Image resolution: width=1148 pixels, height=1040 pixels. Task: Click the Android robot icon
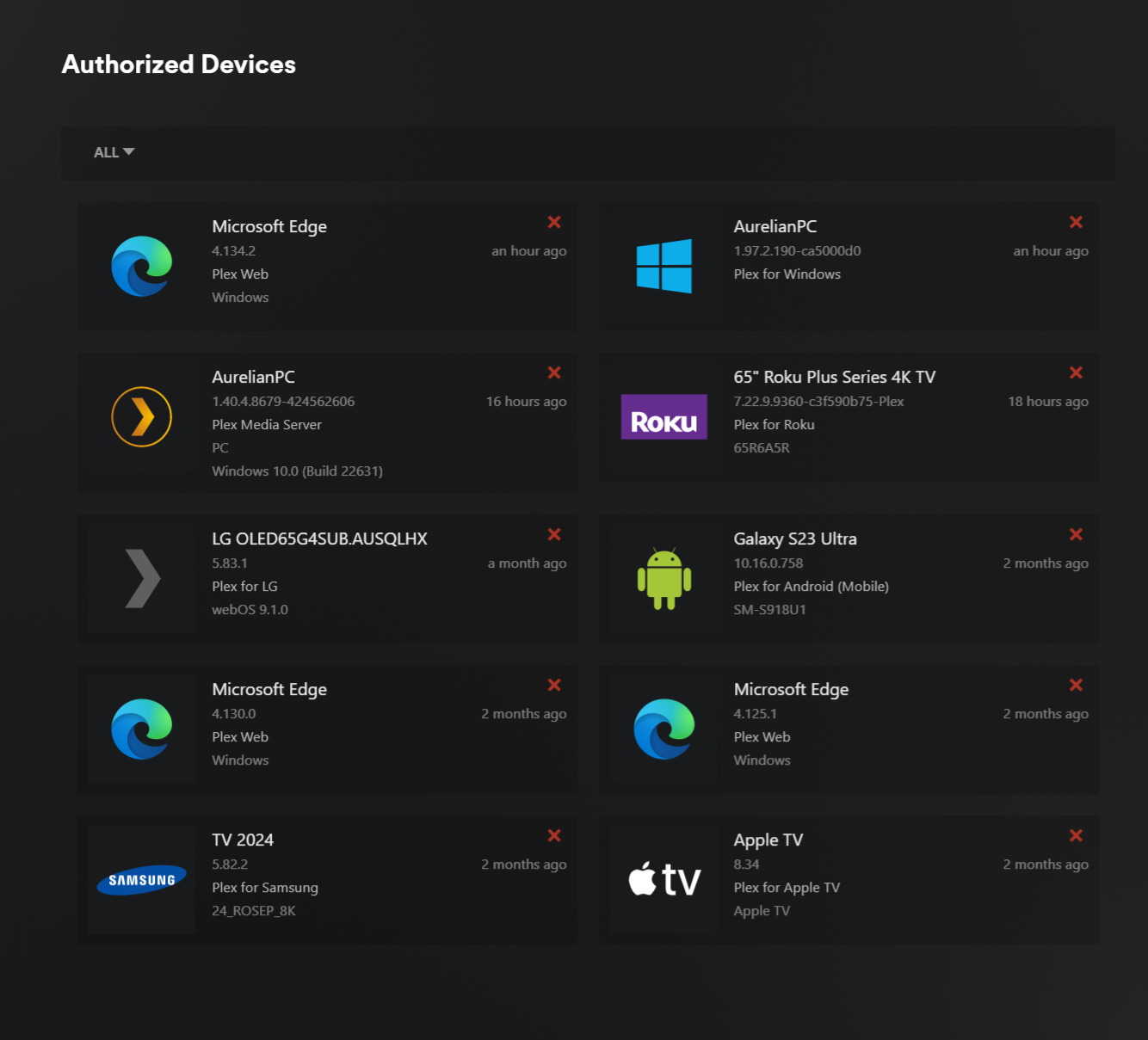point(664,578)
